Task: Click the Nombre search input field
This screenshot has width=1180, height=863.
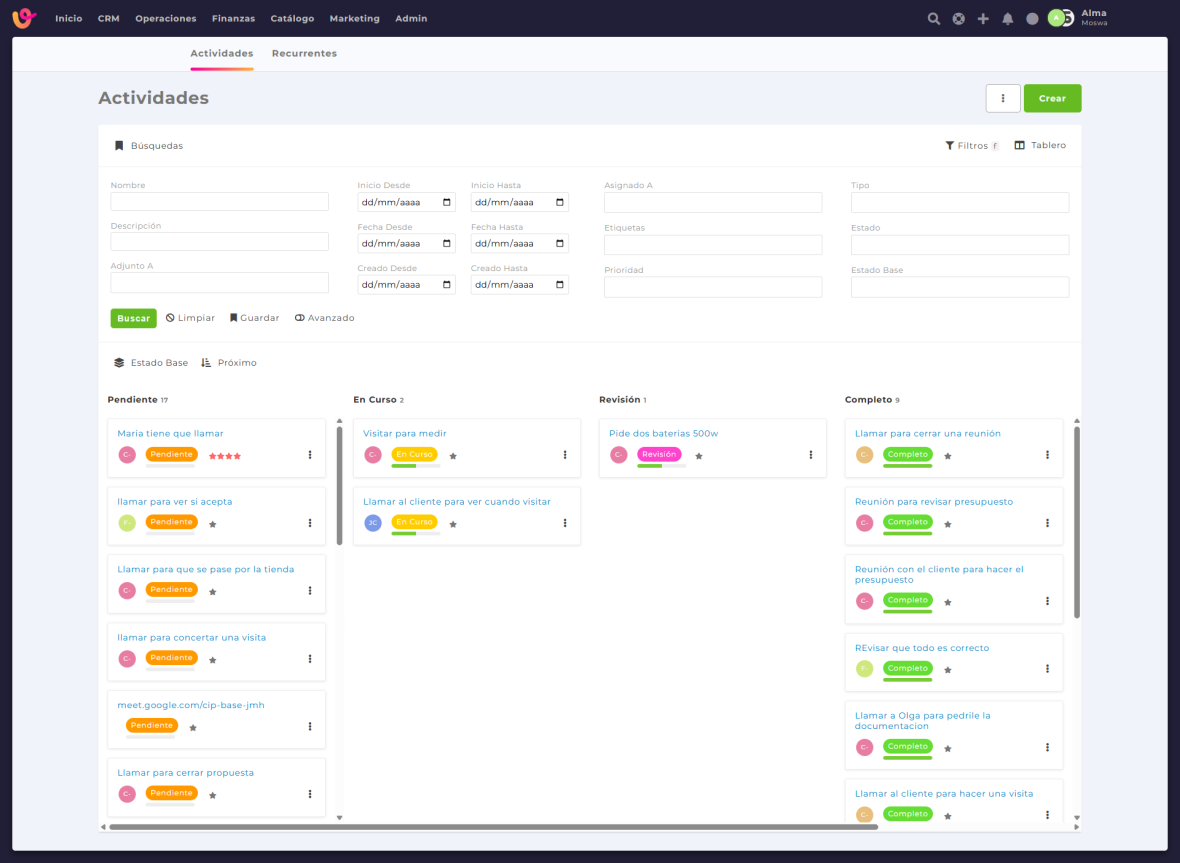Action: point(219,202)
